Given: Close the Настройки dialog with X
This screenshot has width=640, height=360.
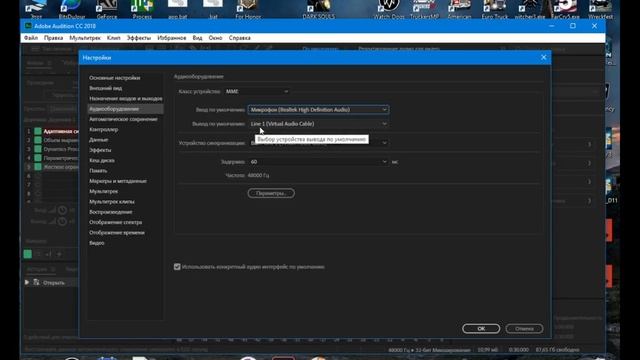Looking at the screenshot, I should tap(543, 58).
